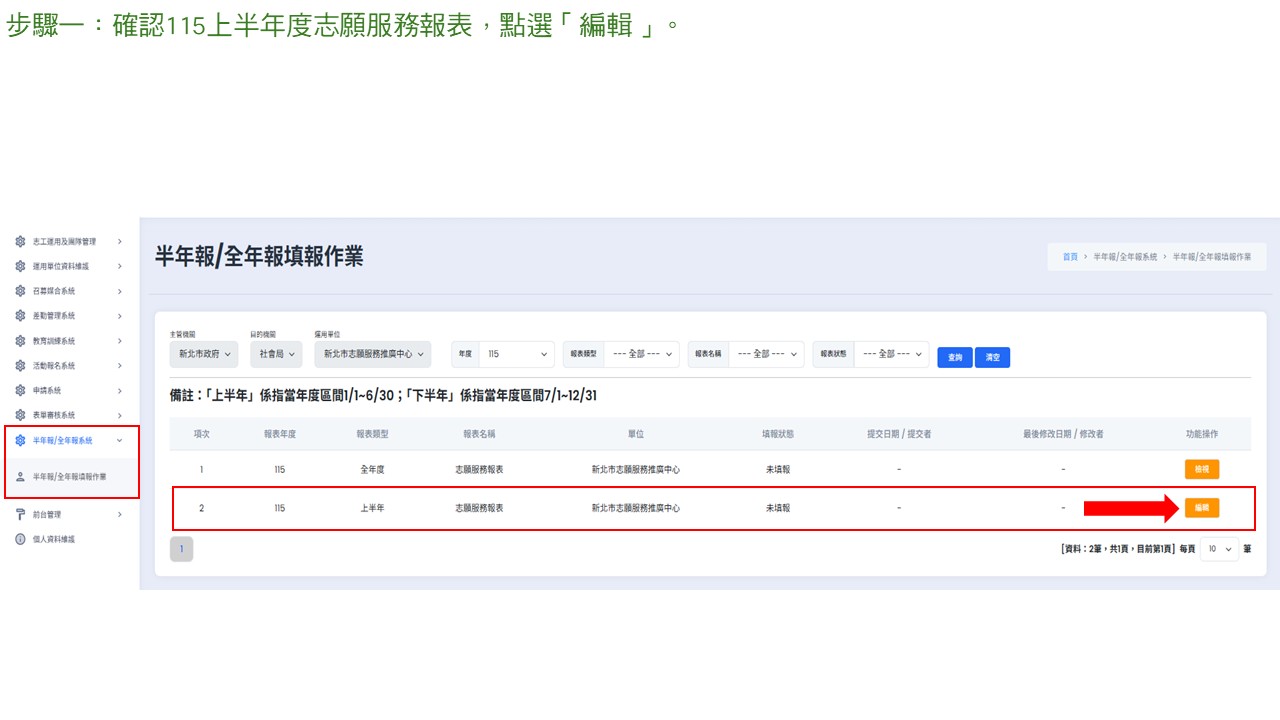Viewport: 1280px width, 720px height.
Task: Click blue 清空 clear button
Action: pyautogui.click(x=992, y=357)
